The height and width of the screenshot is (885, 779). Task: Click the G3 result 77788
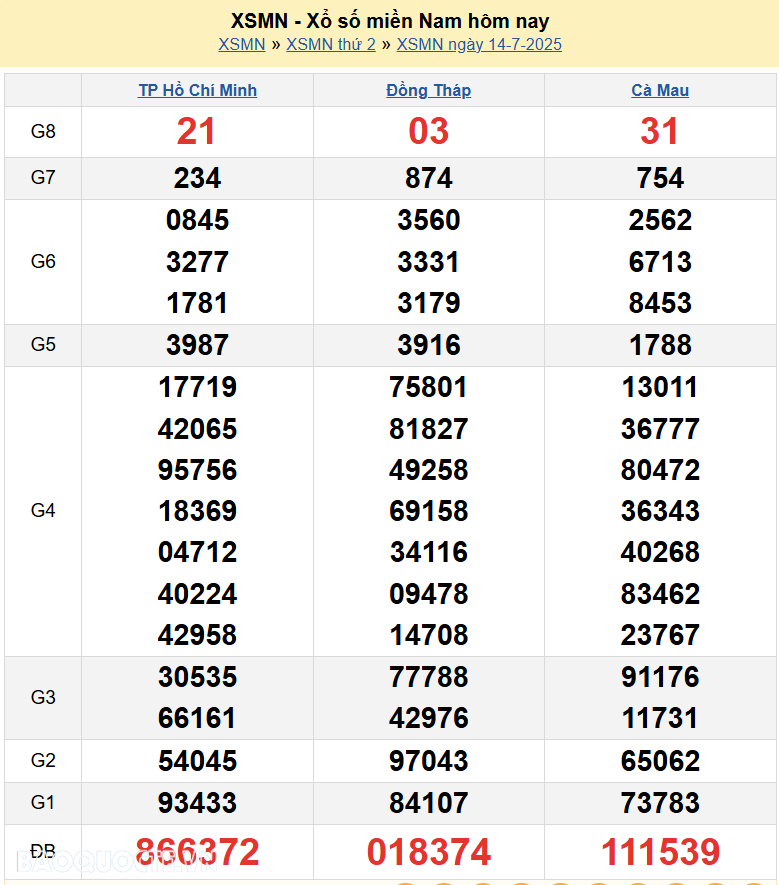[428, 677]
